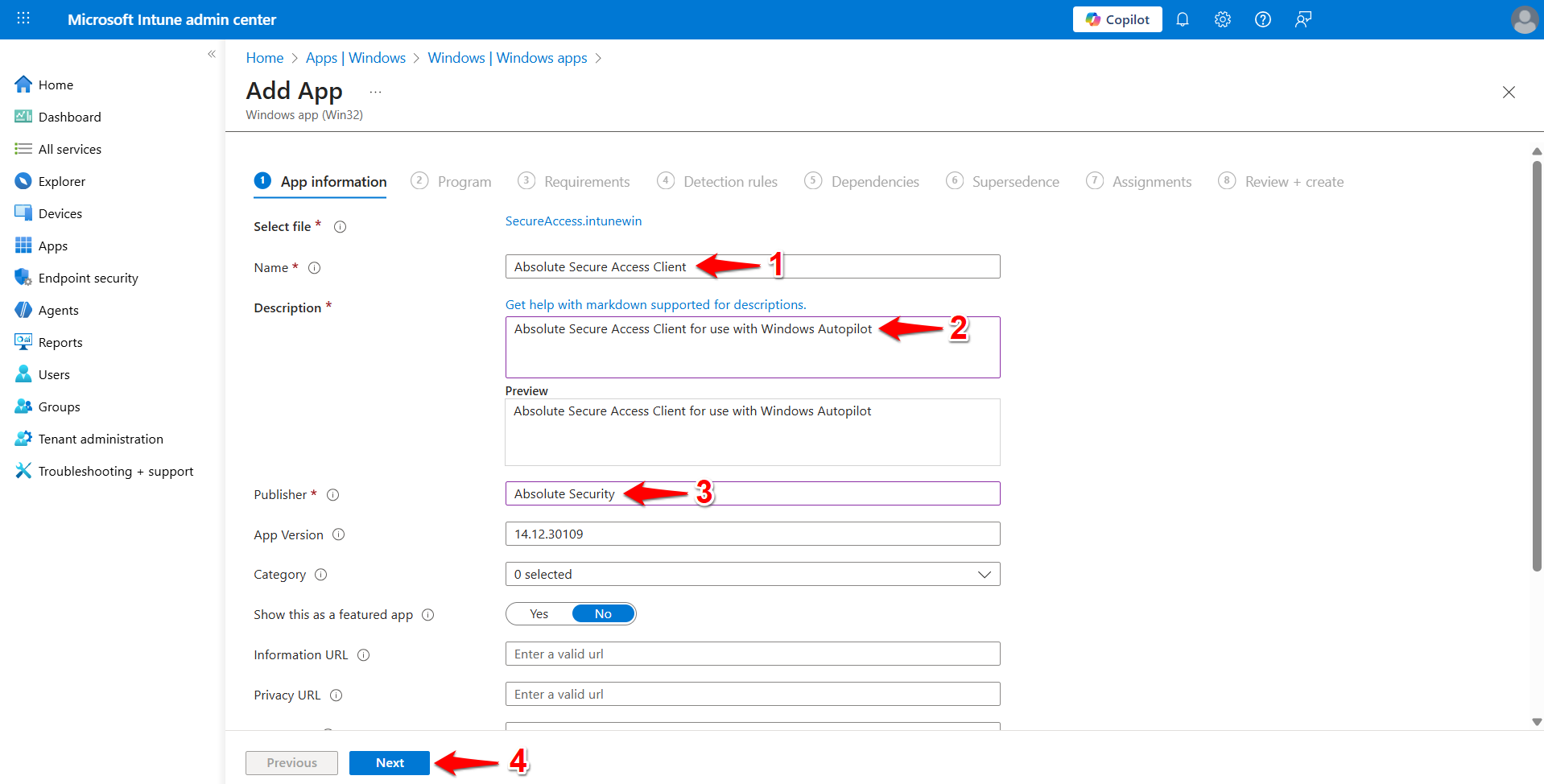Click the vertical scrollbar of the form
The width and height of the screenshot is (1544, 784).
(x=1537, y=366)
